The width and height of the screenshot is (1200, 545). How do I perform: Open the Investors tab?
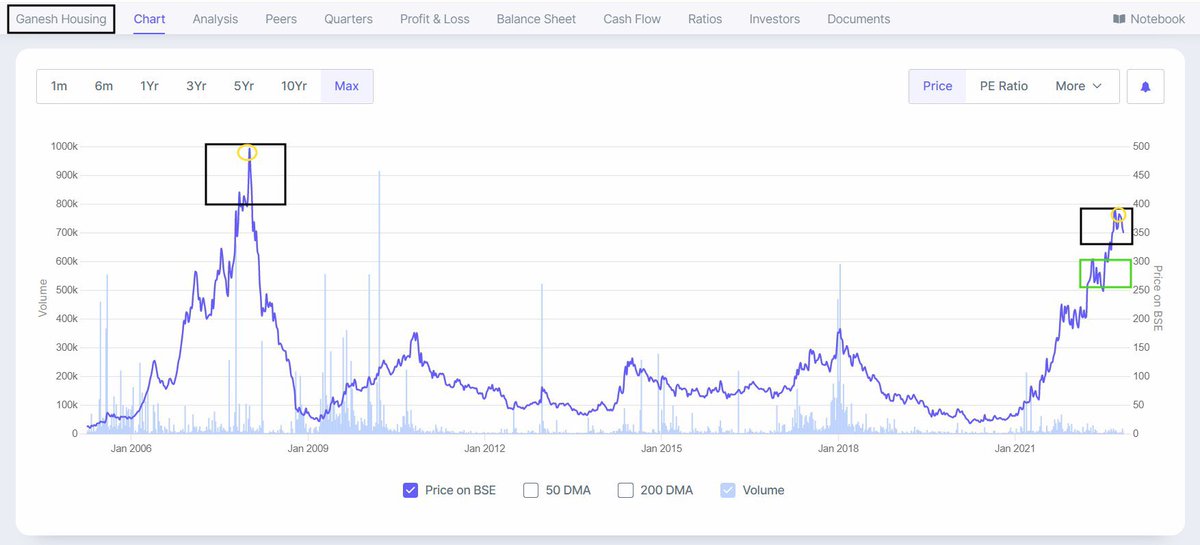pos(775,19)
